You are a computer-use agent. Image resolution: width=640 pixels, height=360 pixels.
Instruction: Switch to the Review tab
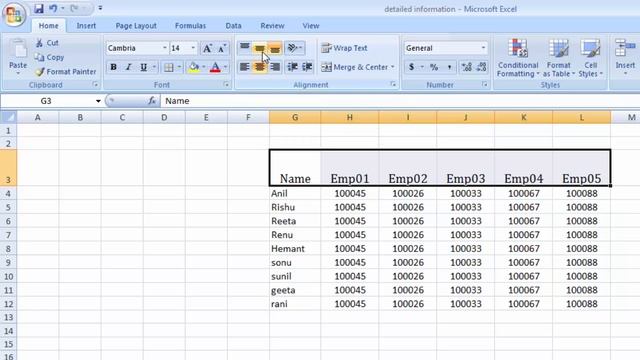point(272,26)
